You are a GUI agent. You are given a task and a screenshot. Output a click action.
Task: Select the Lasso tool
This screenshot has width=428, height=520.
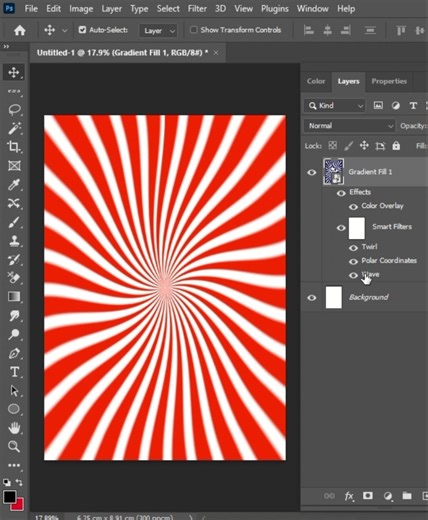point(14,110)
